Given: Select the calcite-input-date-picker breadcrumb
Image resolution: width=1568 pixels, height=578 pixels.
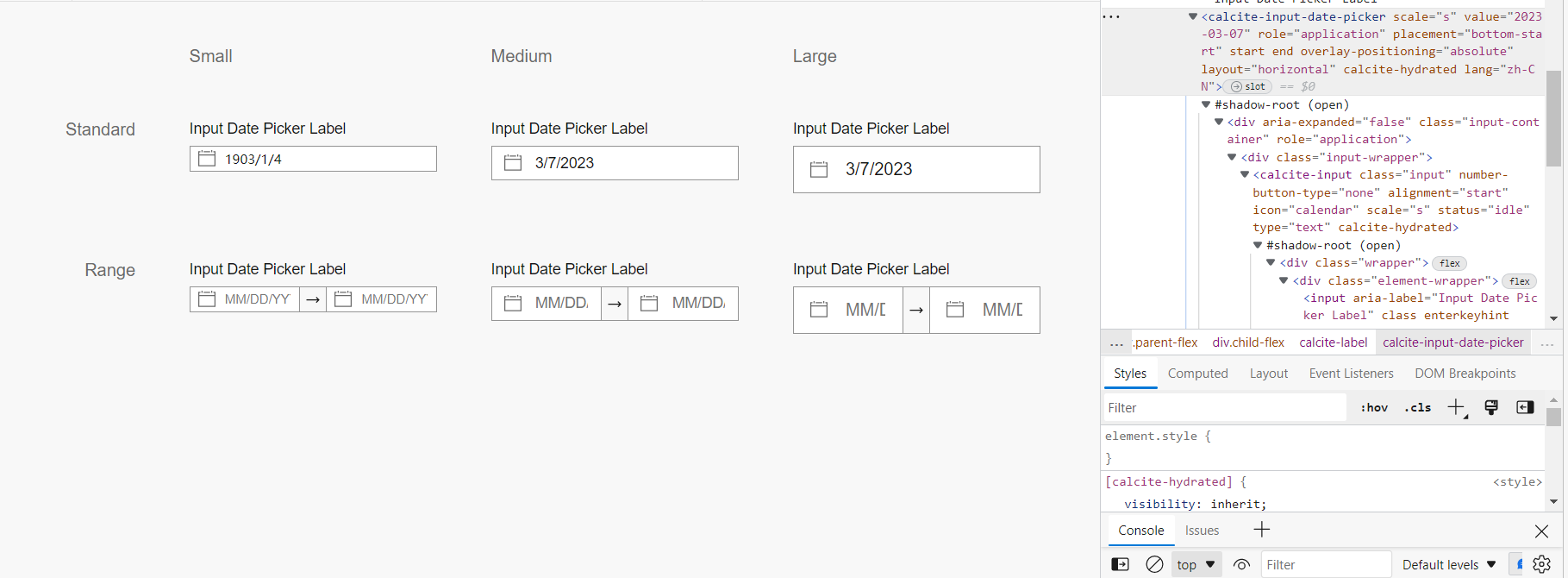Looking at the screenshot, I should tap(1453, 342).
